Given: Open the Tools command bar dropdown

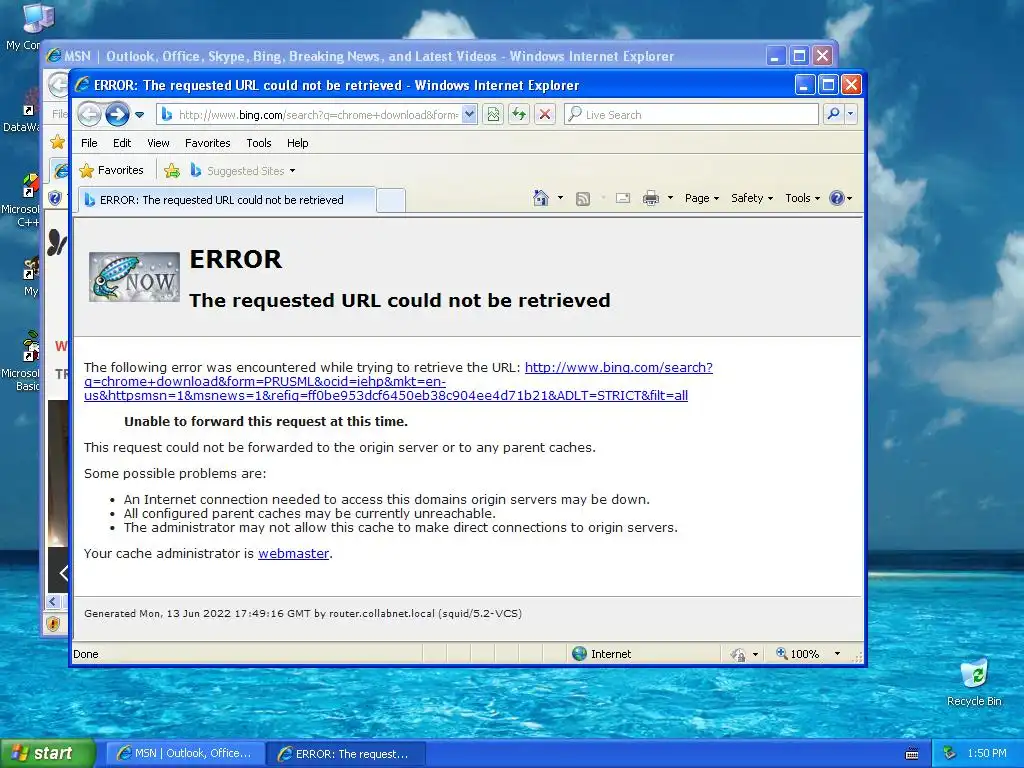Looking at the screenshot, I should point(802,198).
